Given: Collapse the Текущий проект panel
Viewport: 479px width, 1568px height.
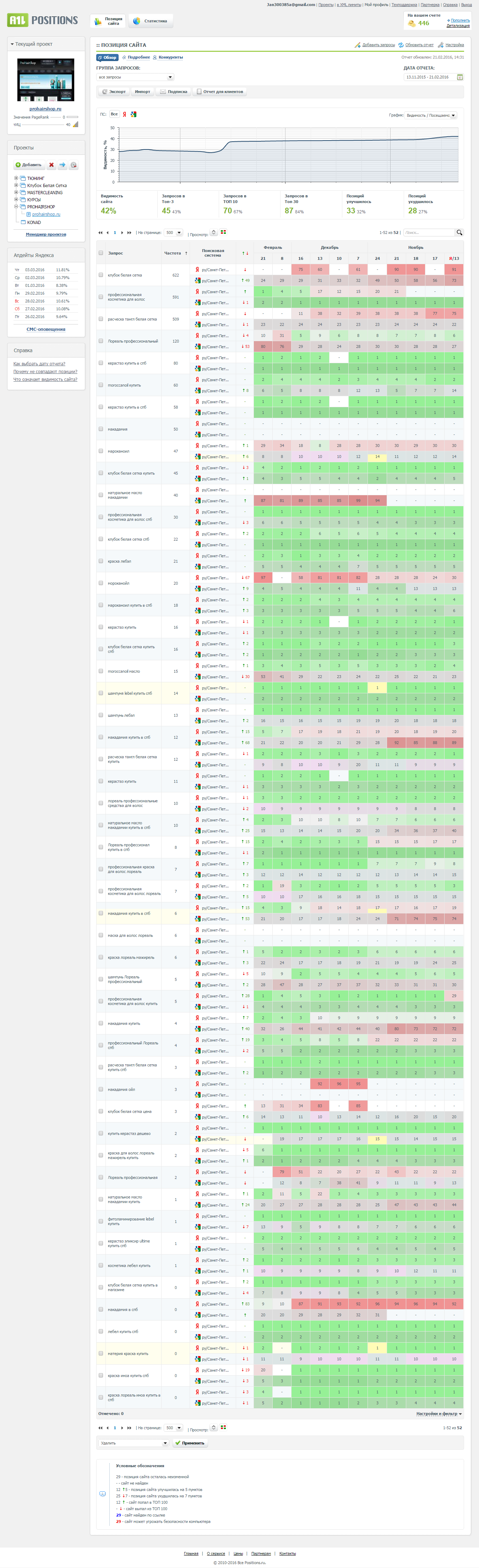Looking at the screenshot, I should (x=12, y=44).
